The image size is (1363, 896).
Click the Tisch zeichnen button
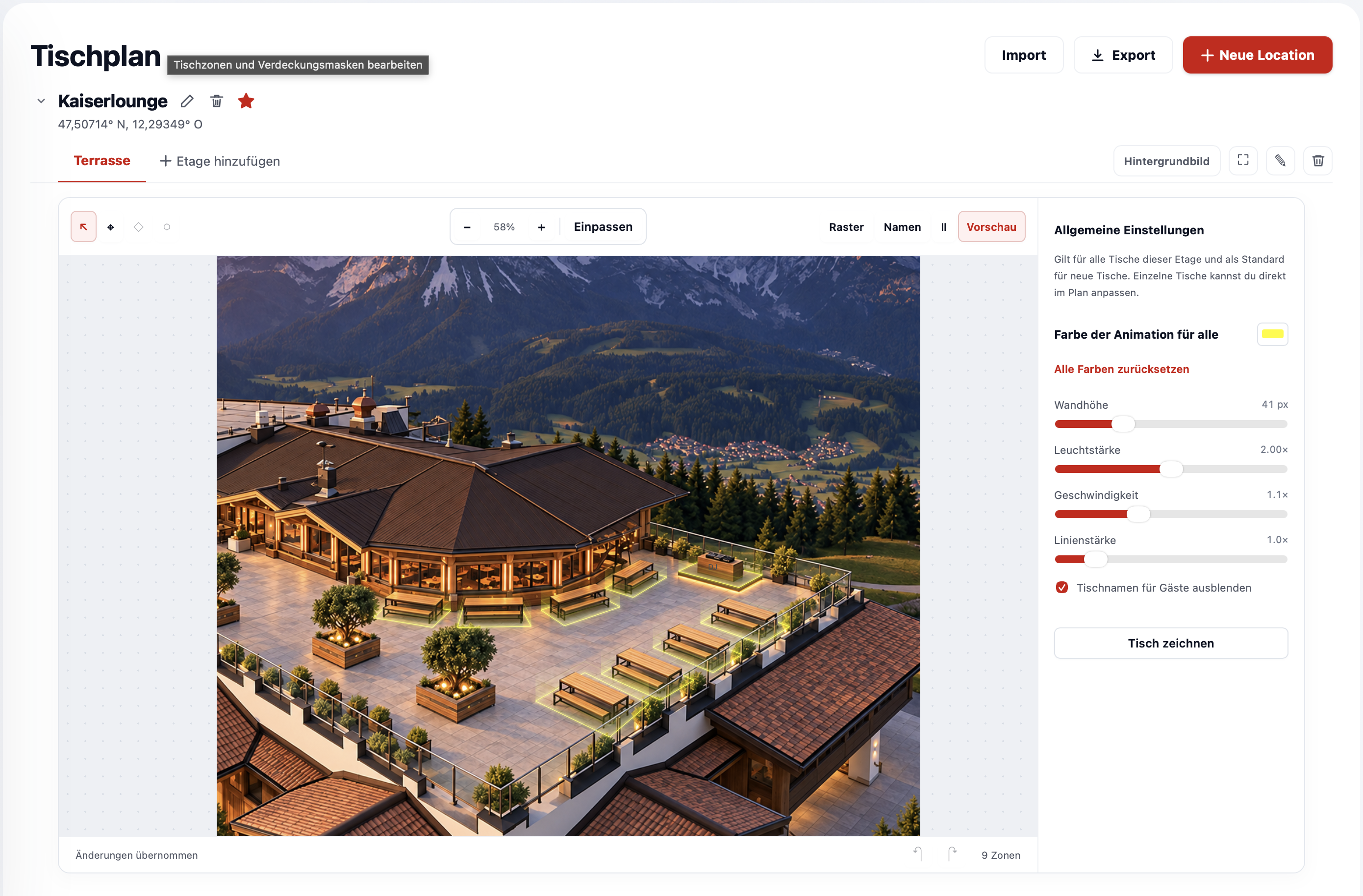coord(1171,643)
